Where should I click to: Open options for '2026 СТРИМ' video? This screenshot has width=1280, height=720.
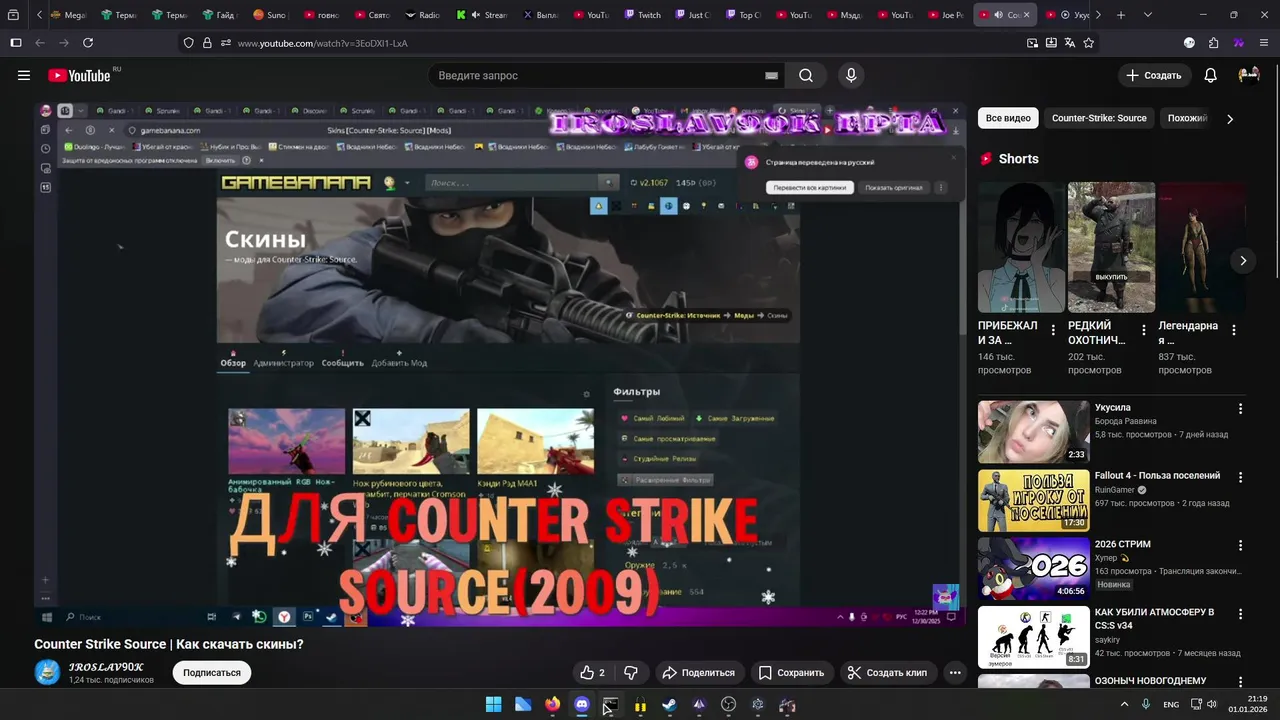[1240, 546]
